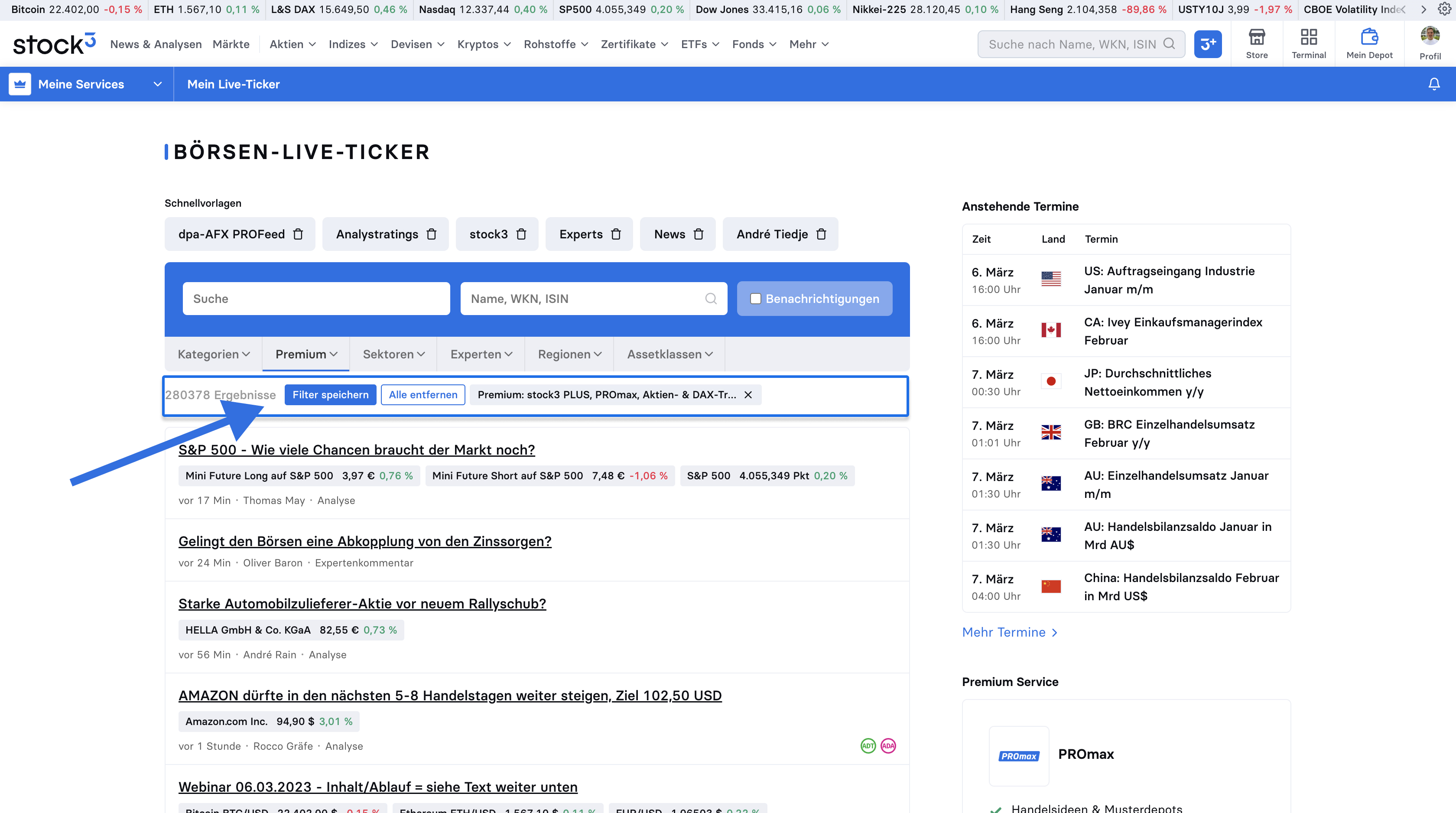Open the Rohstoffe menu
The height and width of the screenshot is (813, 1456).
click(x=556, y=44)
